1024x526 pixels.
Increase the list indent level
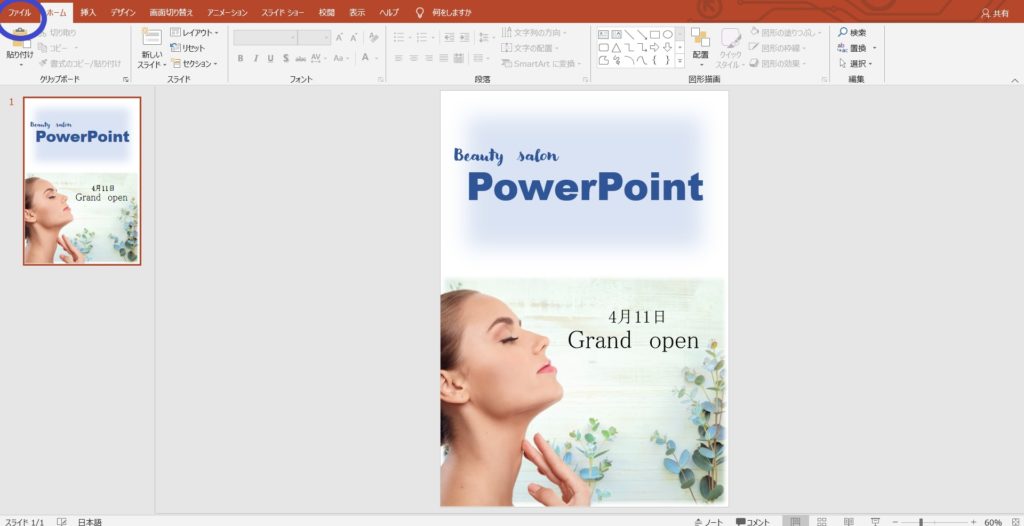pos(465,37)
